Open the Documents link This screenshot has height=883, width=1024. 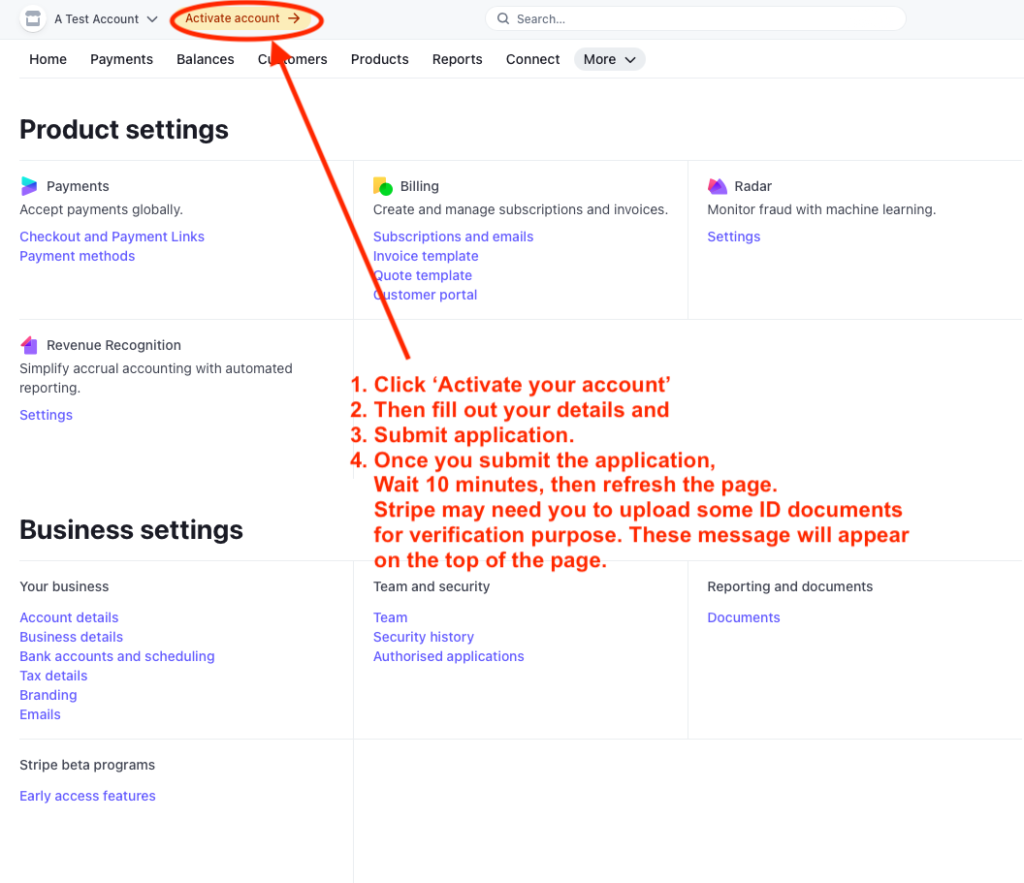pos(743,618)
